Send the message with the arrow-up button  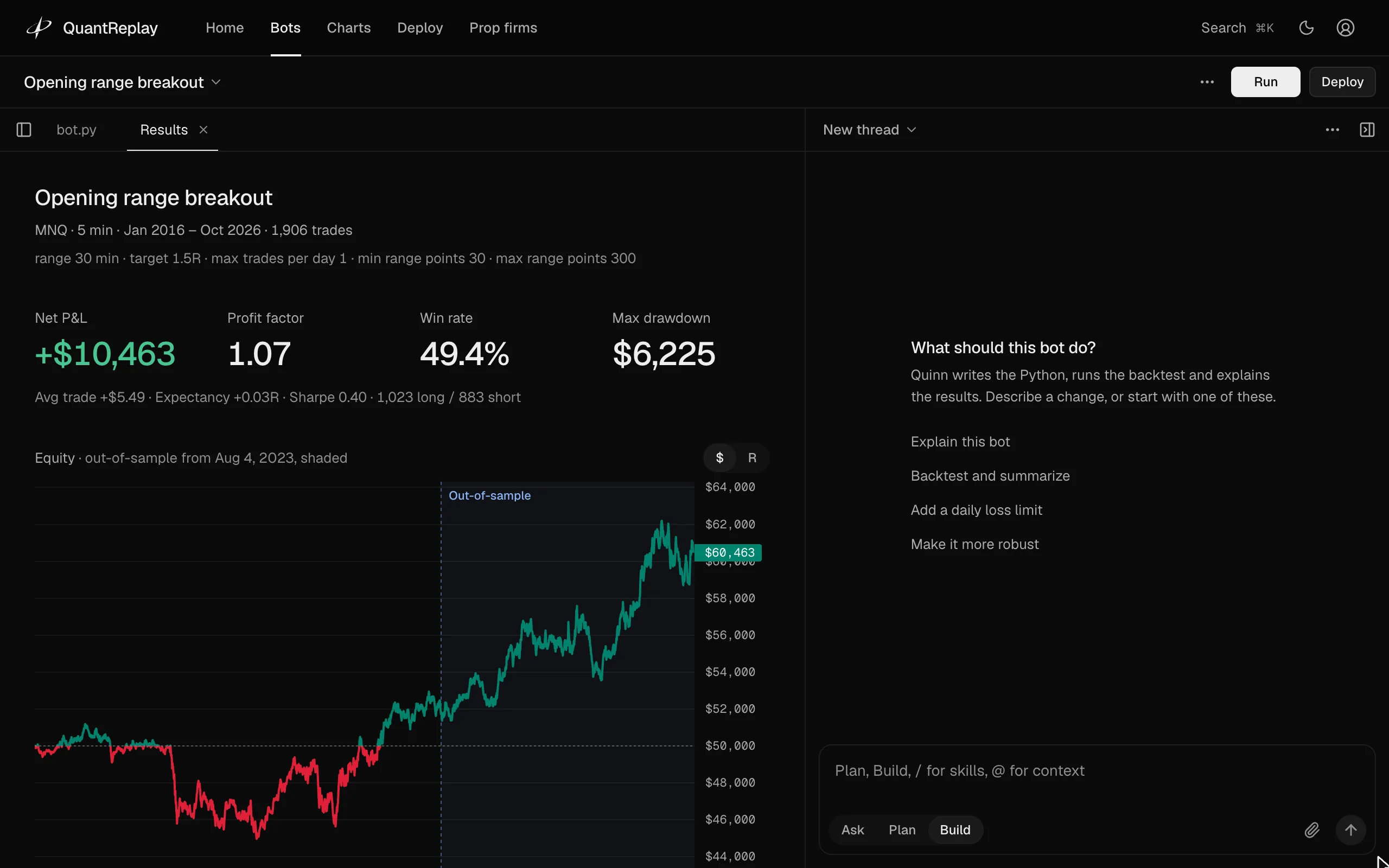[1350, 830]
